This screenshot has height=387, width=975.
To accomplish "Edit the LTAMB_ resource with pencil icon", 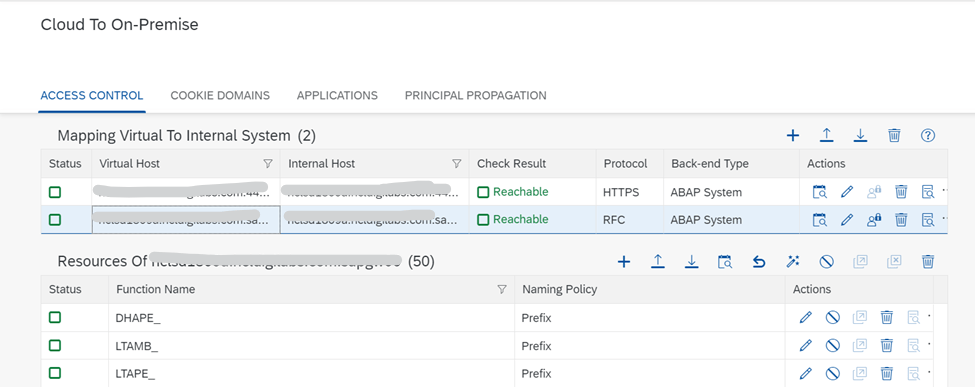I will click(805, 345).
